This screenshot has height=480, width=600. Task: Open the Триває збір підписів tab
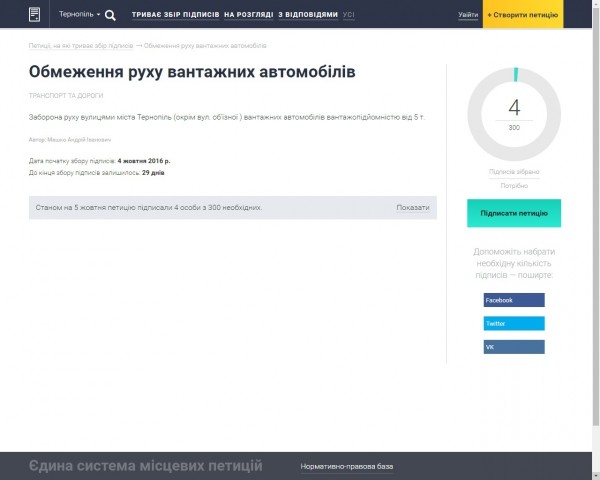click(176, 15)
